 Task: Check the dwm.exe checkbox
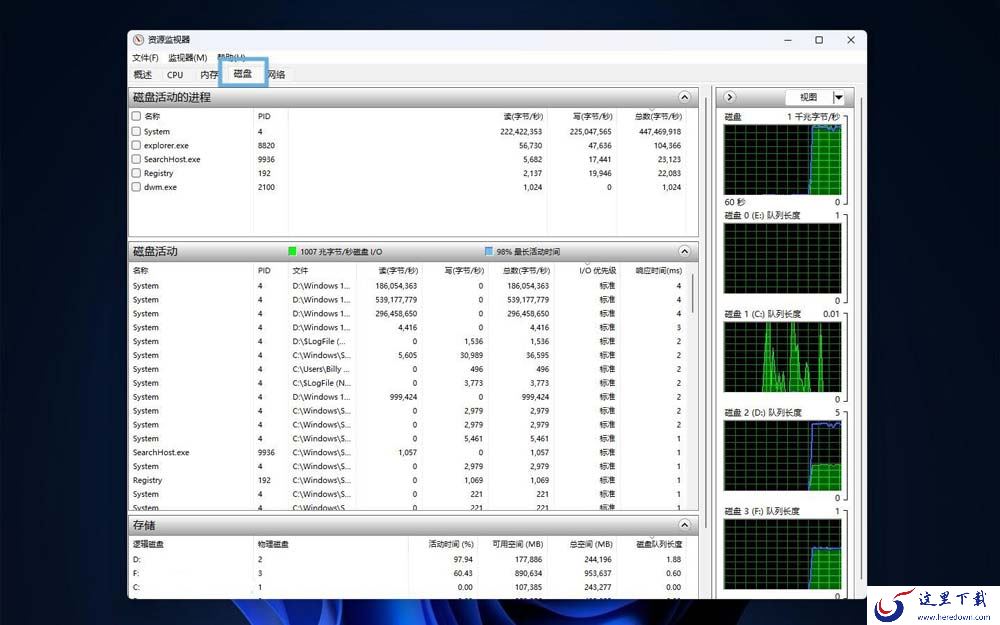click(x=136, y=187)
